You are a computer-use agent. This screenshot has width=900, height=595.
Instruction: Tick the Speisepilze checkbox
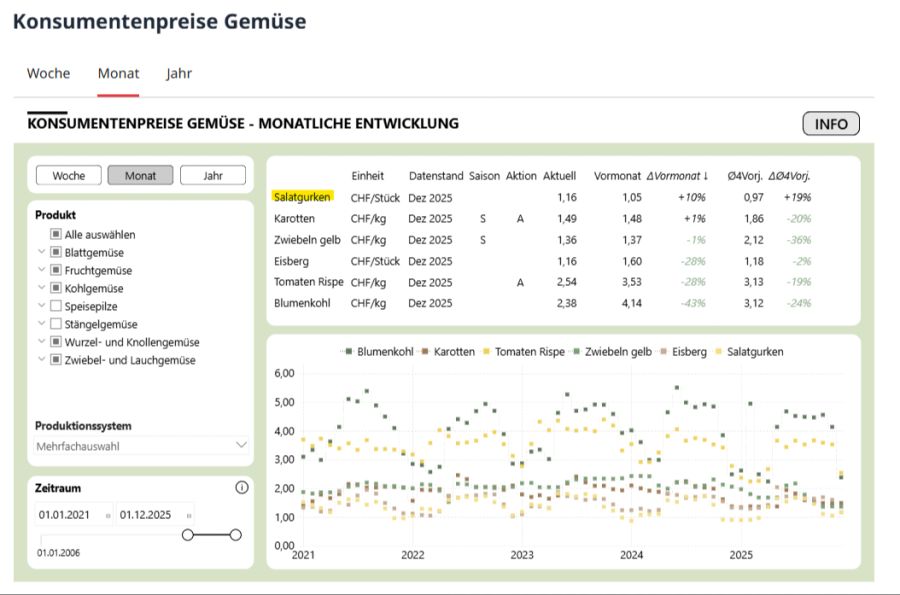pos(56,307)
